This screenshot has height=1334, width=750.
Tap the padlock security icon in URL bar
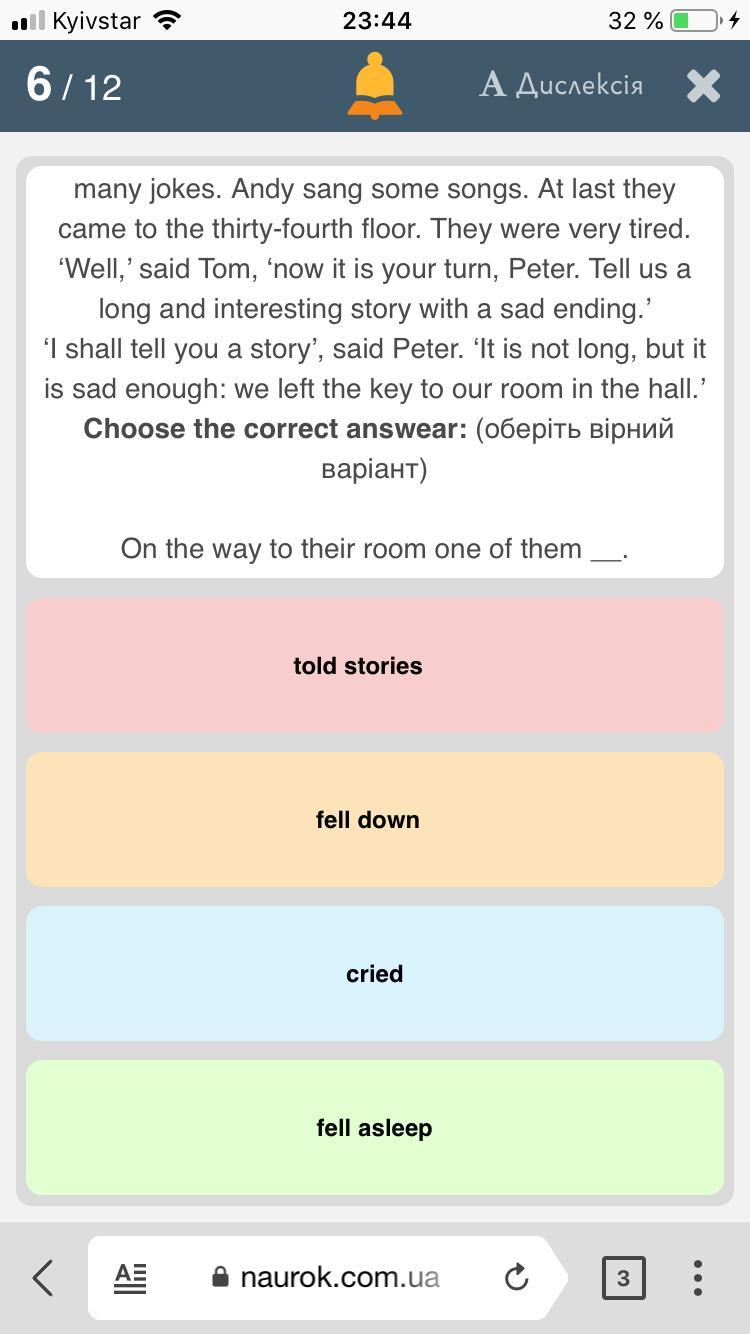(220, 1277)
